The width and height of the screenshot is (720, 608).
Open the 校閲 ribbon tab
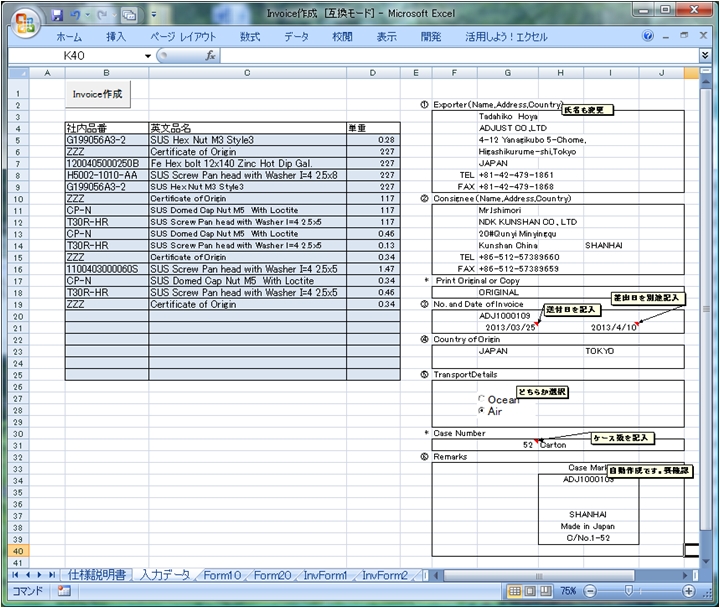click(342, 37)
